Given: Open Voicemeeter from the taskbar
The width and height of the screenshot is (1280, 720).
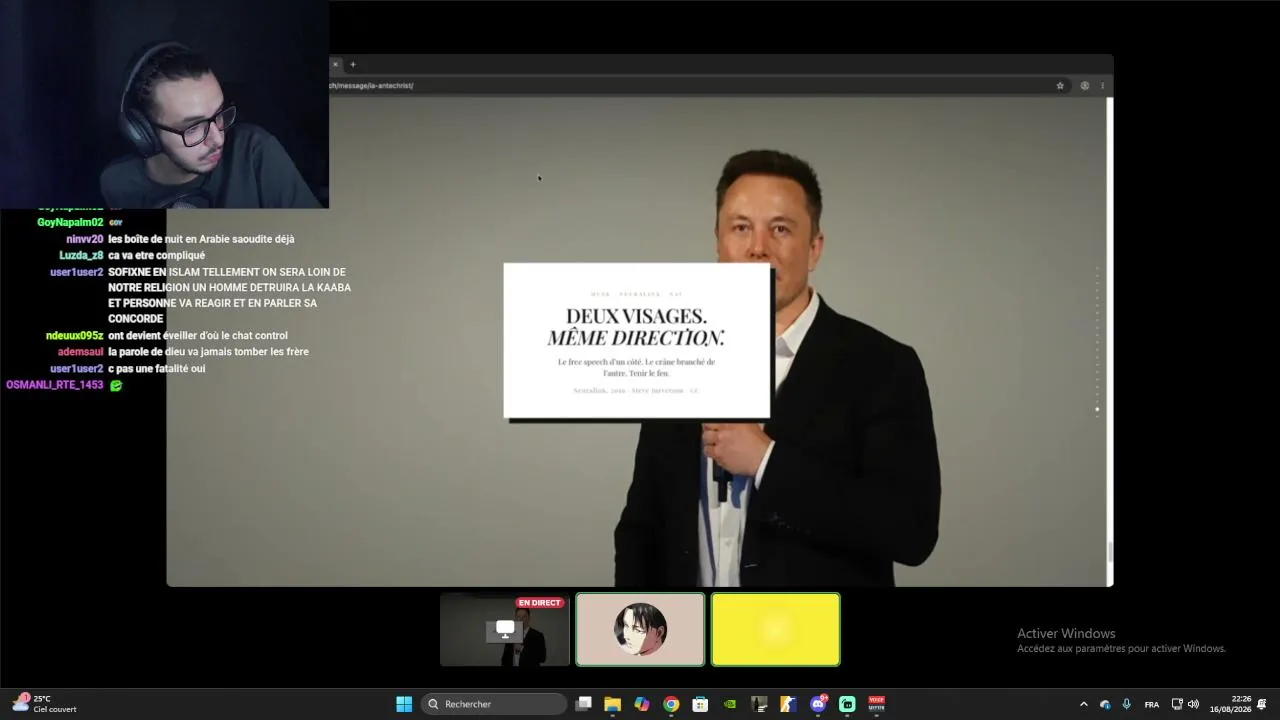Looking at the screenshot, I should click(876, 704).
